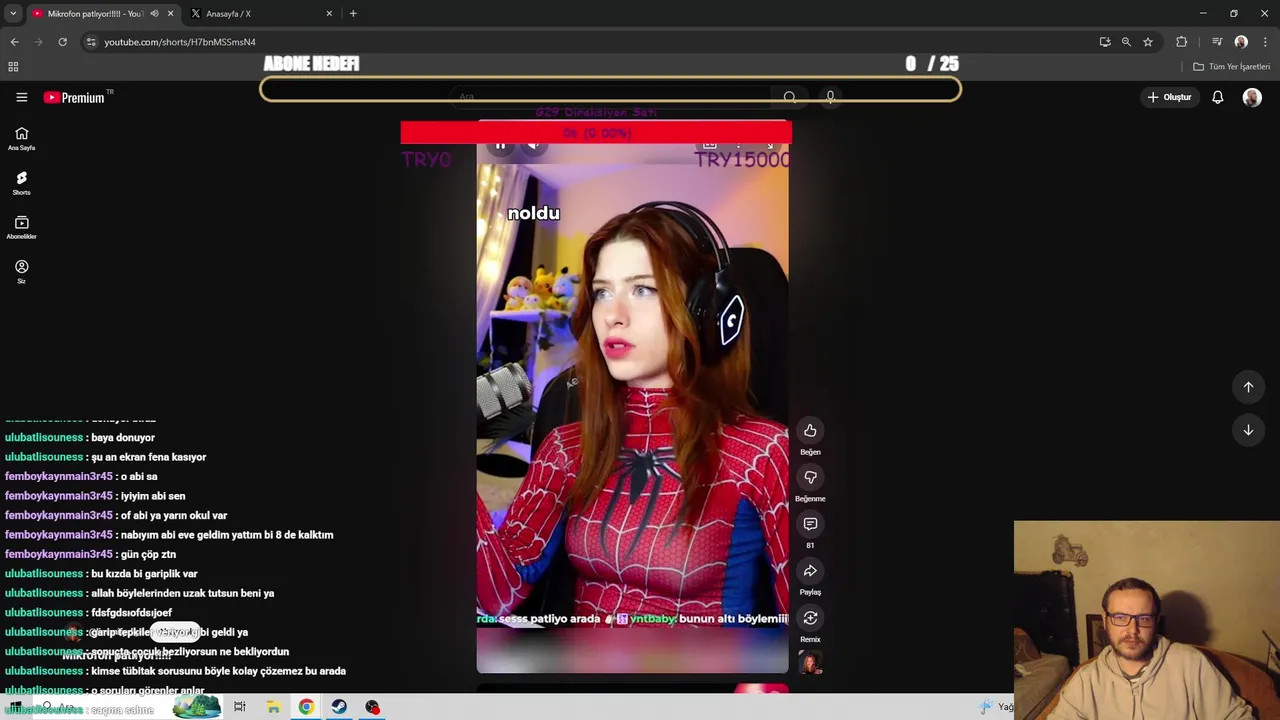Open the YouTube hamburger guide menu
The height and width of the screenshot is (720, 1280).
pyautogui.click(x=21, y=97)
